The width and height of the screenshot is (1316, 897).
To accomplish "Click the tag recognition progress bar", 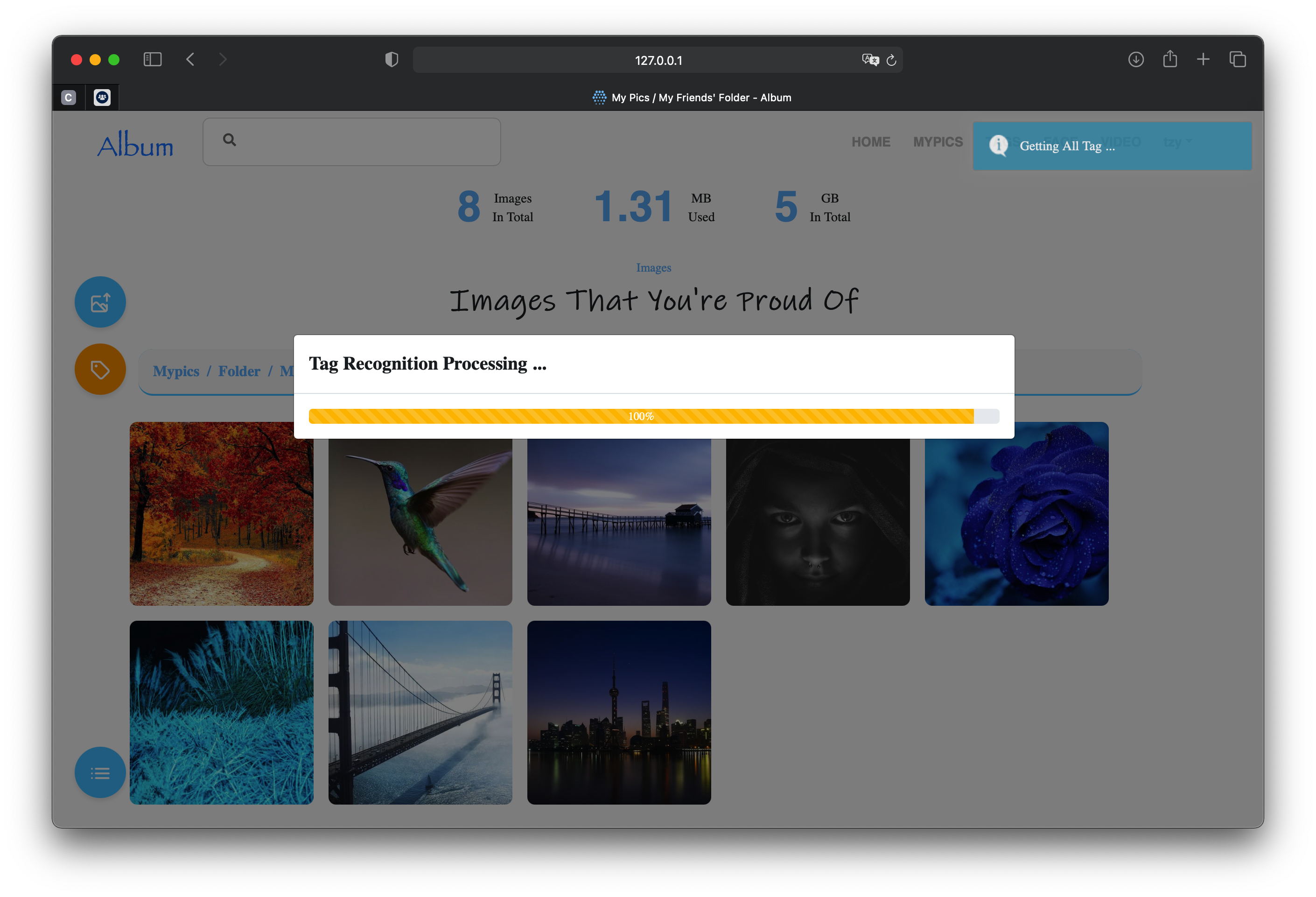I will 654,416.
